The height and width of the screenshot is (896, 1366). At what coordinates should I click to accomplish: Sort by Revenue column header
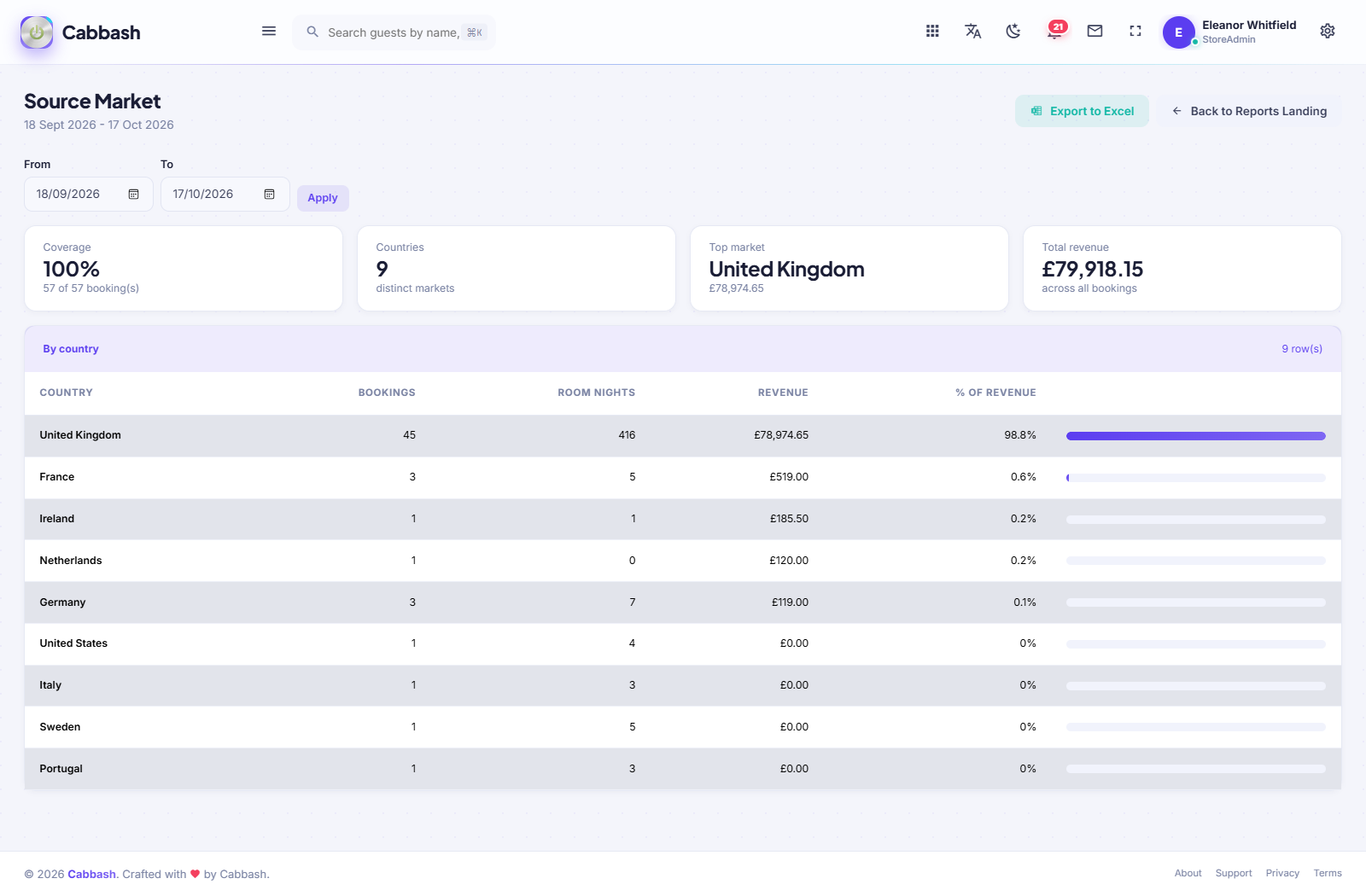783,393
